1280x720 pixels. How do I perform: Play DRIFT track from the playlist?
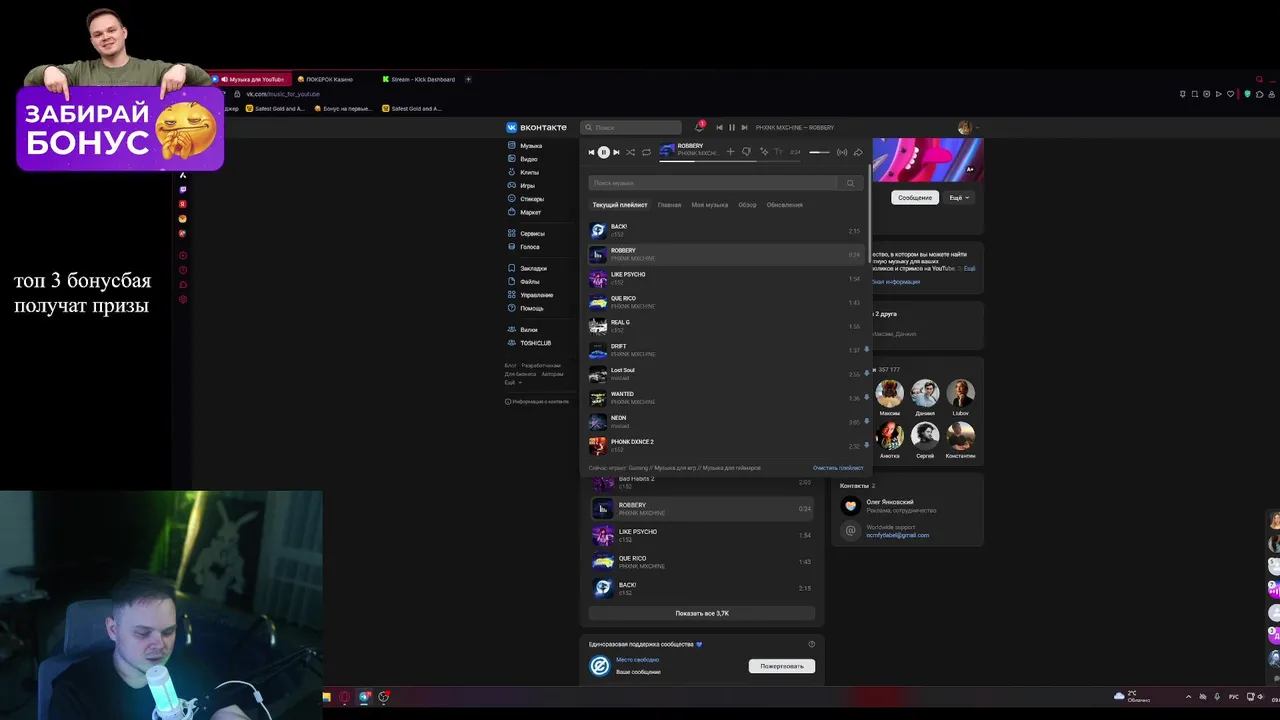pyautogui.click(x=725, y=350)
